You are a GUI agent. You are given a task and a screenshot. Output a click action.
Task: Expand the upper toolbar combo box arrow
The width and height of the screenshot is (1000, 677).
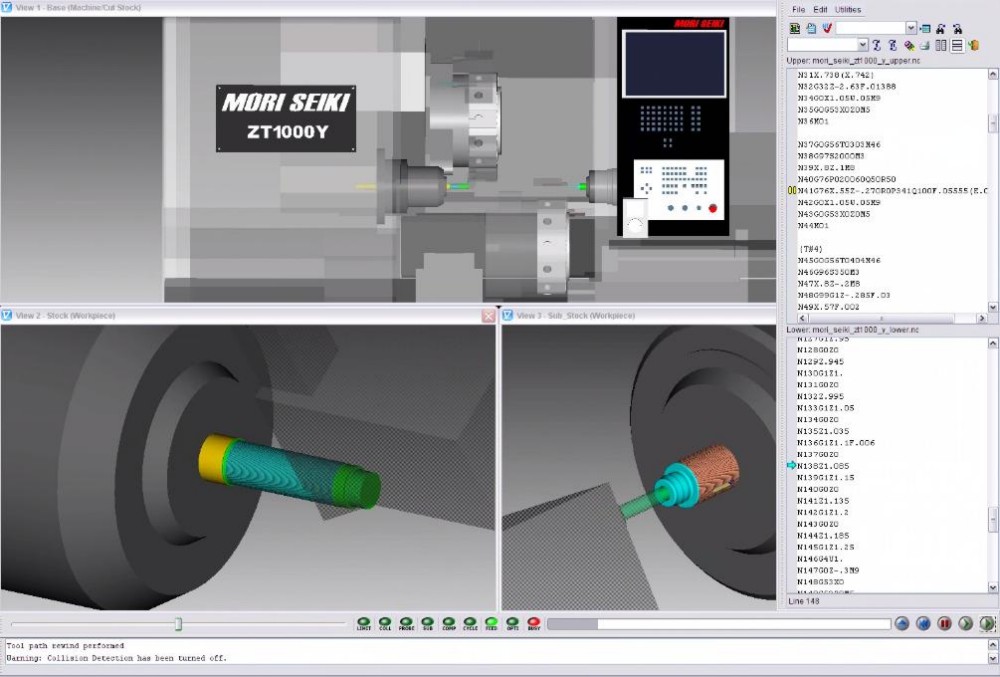(911, 28)
